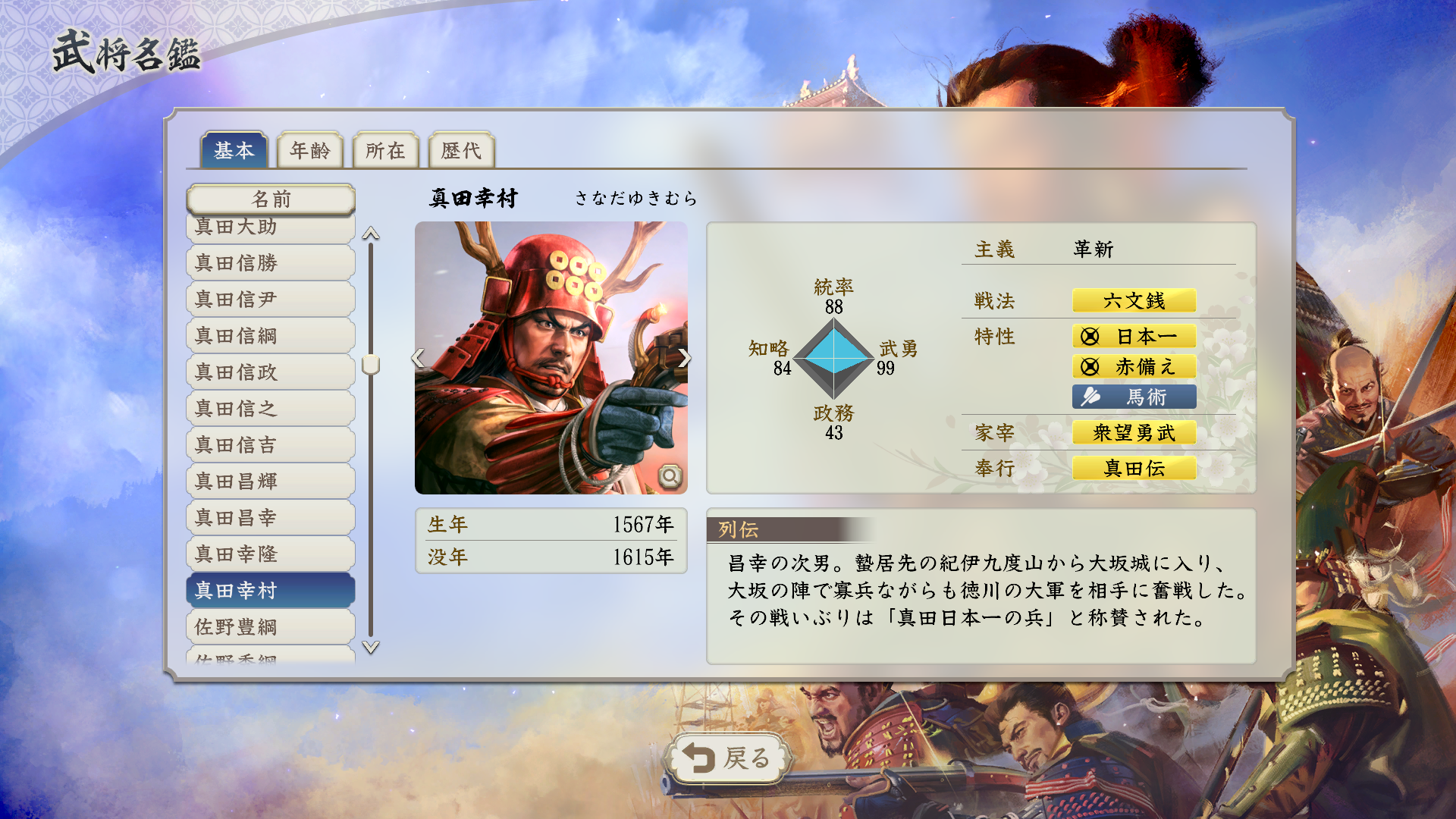Click the name list scrollbar handle
The height and width of the screenshot is (819, 1456).
pos(371,364)
